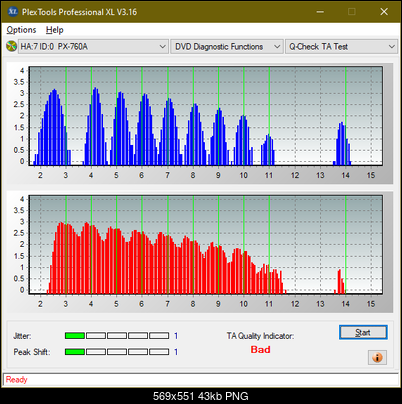
Task: Minimize the PlexTools window
Action: coord(320,12)
